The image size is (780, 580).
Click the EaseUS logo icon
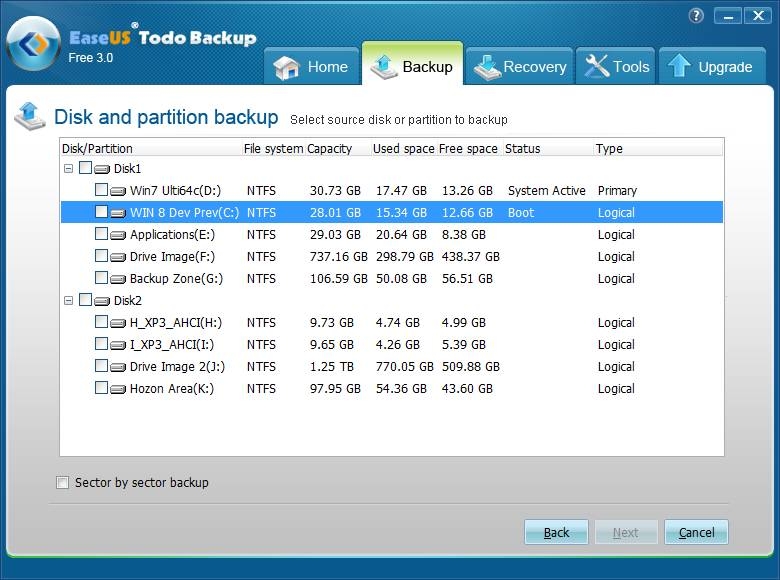coord(34,44)
